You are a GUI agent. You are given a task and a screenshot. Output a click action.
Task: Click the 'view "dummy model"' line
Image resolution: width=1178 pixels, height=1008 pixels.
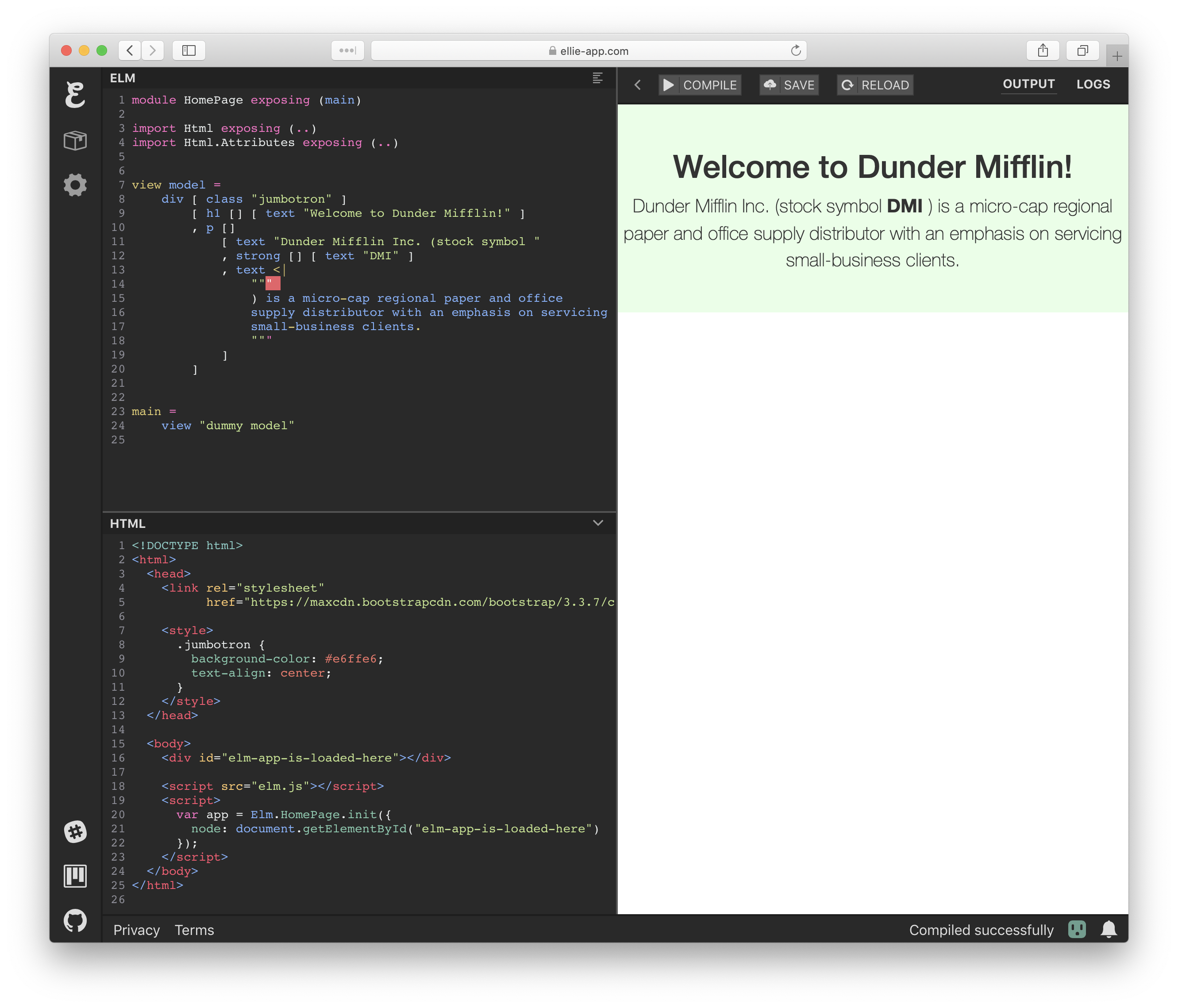[x=227, y=426]
